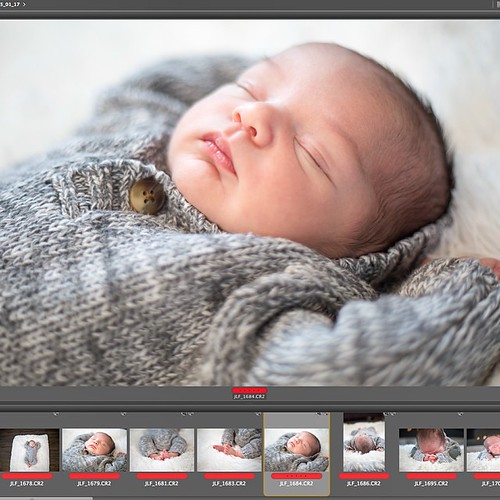Viewport: 500px width, 500px height.
Task: Click the filename JLF_1686.CR2 in the filmstrip
Action: coord(364,483)
